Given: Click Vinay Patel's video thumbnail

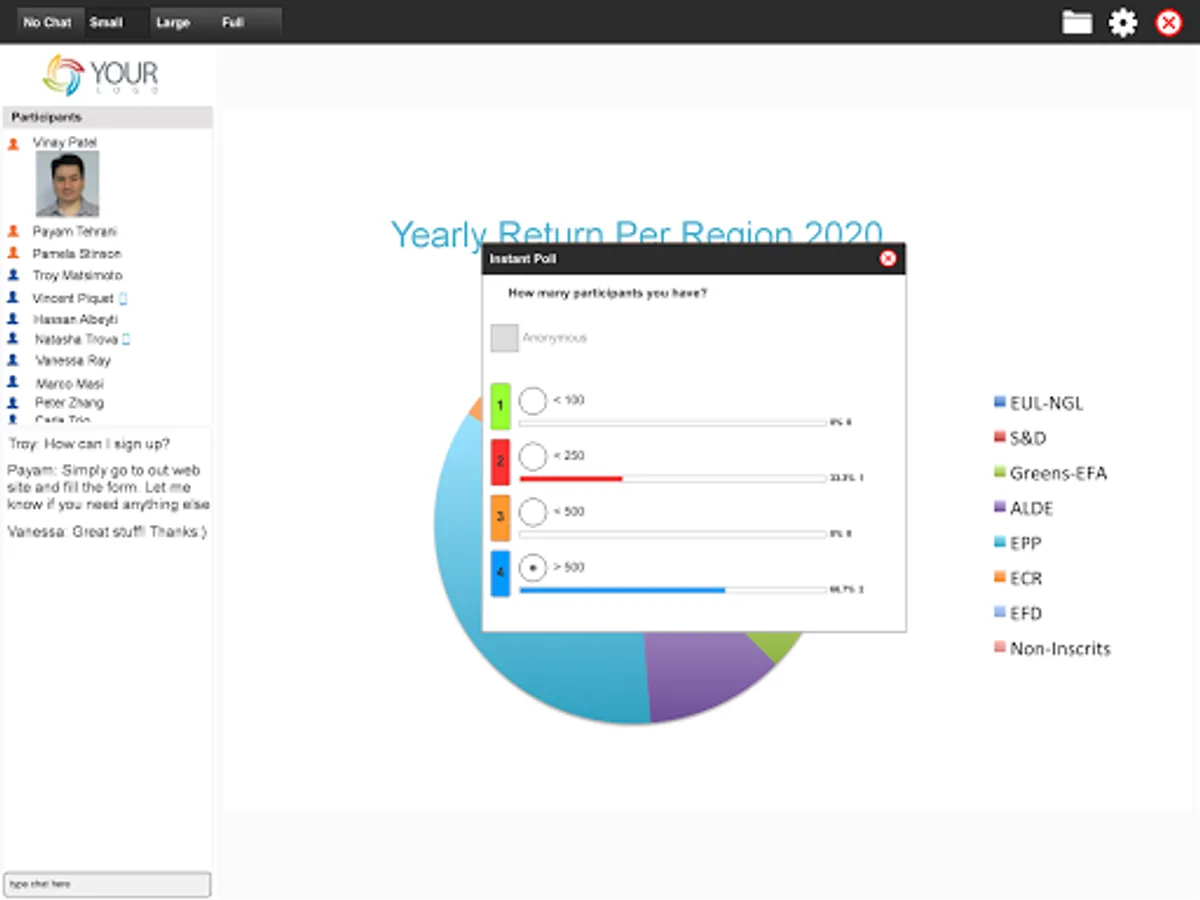Looking at the screenshot, I should pos(68,185).
